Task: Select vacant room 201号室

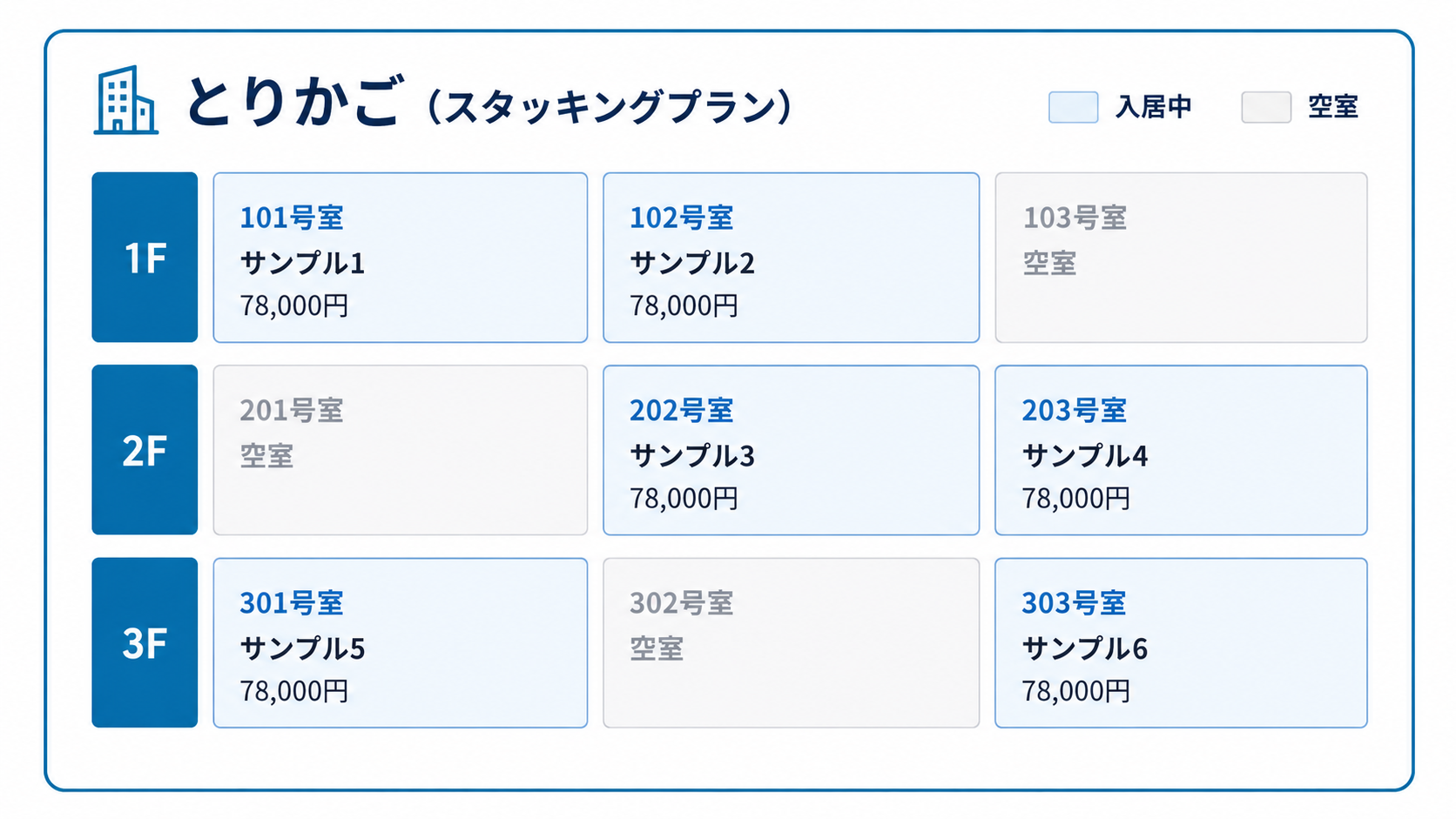Action: [x=401, y=450]
